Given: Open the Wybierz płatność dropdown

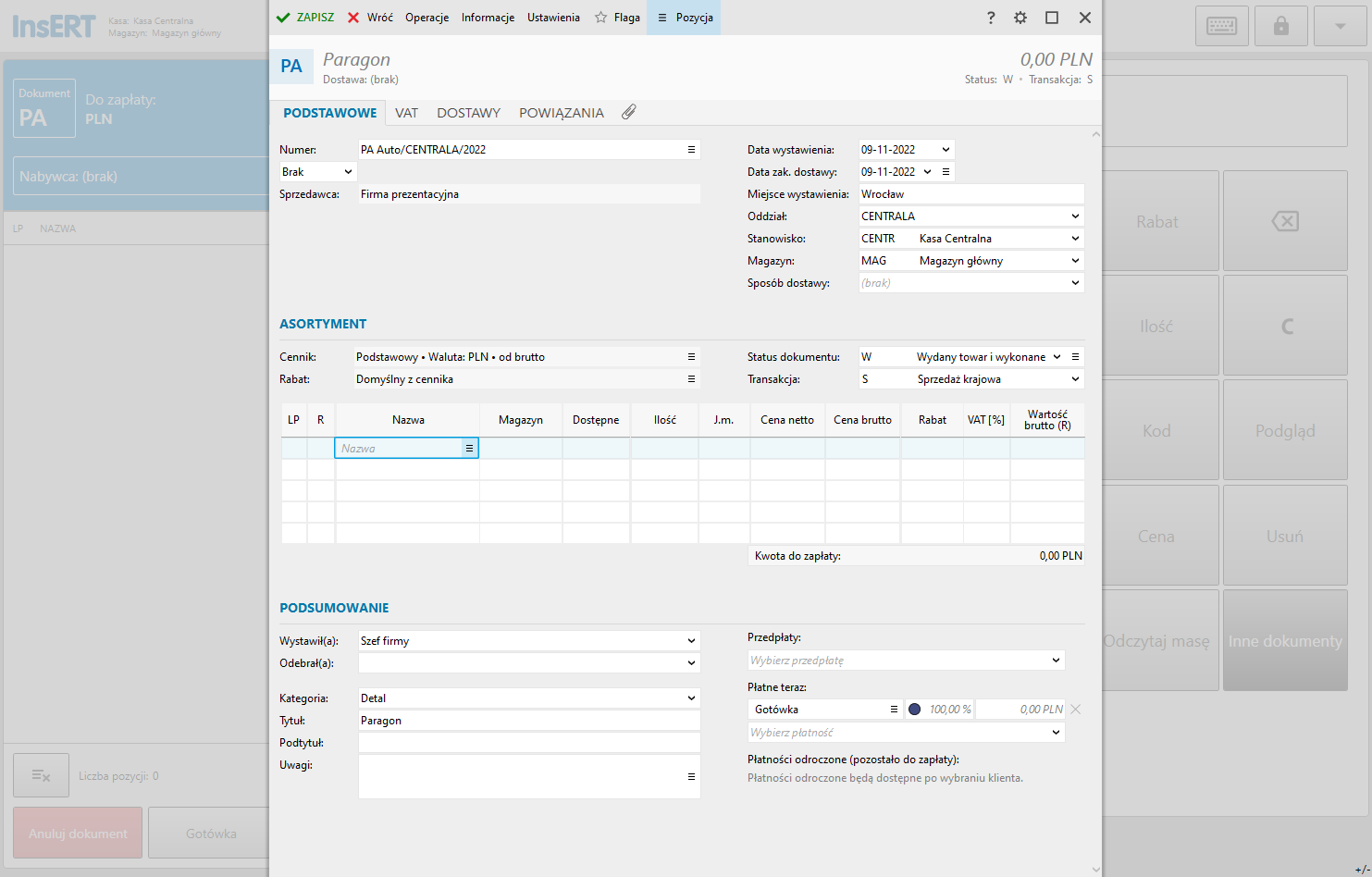Looking at the screenshot, I should pos(1056,733).
